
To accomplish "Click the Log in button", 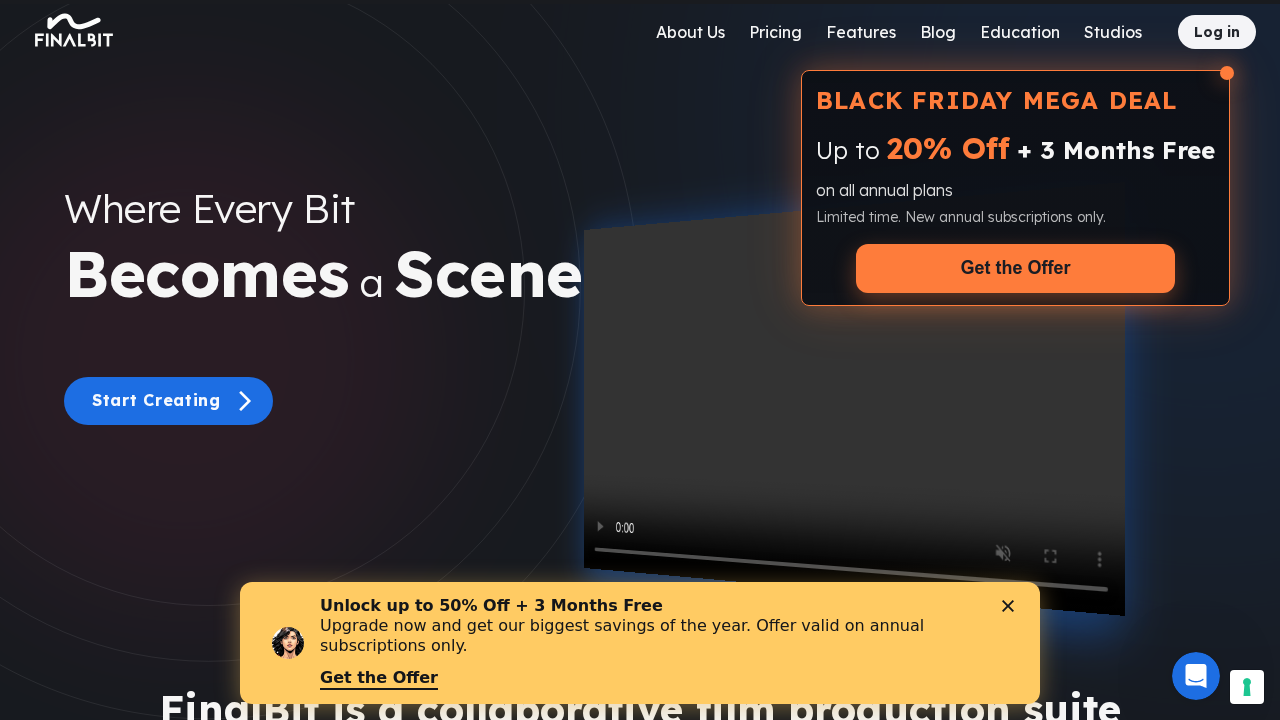I will click(x=1217, y=32).
